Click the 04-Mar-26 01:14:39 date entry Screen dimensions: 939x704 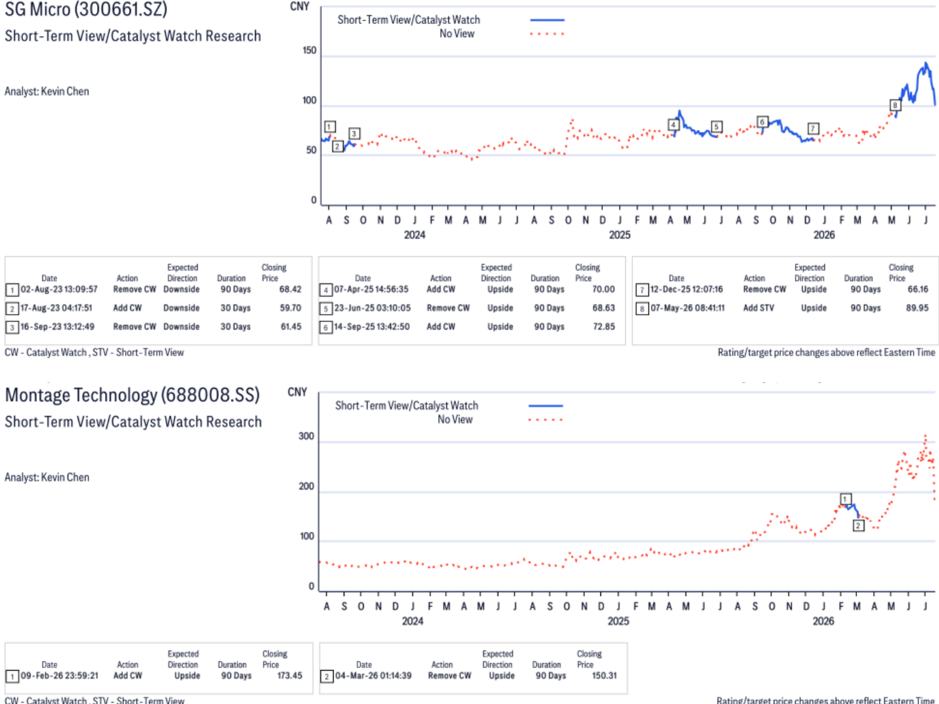(x=373, y=675)
